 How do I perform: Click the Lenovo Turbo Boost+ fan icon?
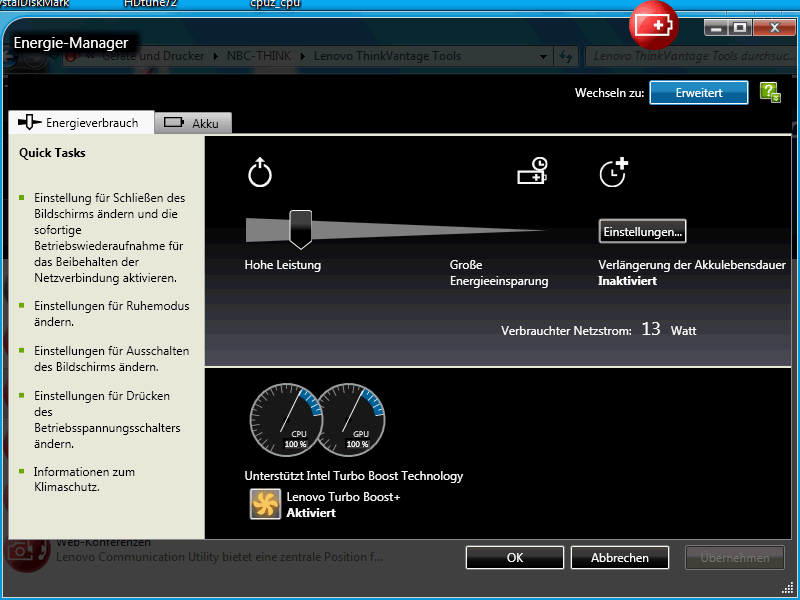pyautogui.click(x=265, y=504)
